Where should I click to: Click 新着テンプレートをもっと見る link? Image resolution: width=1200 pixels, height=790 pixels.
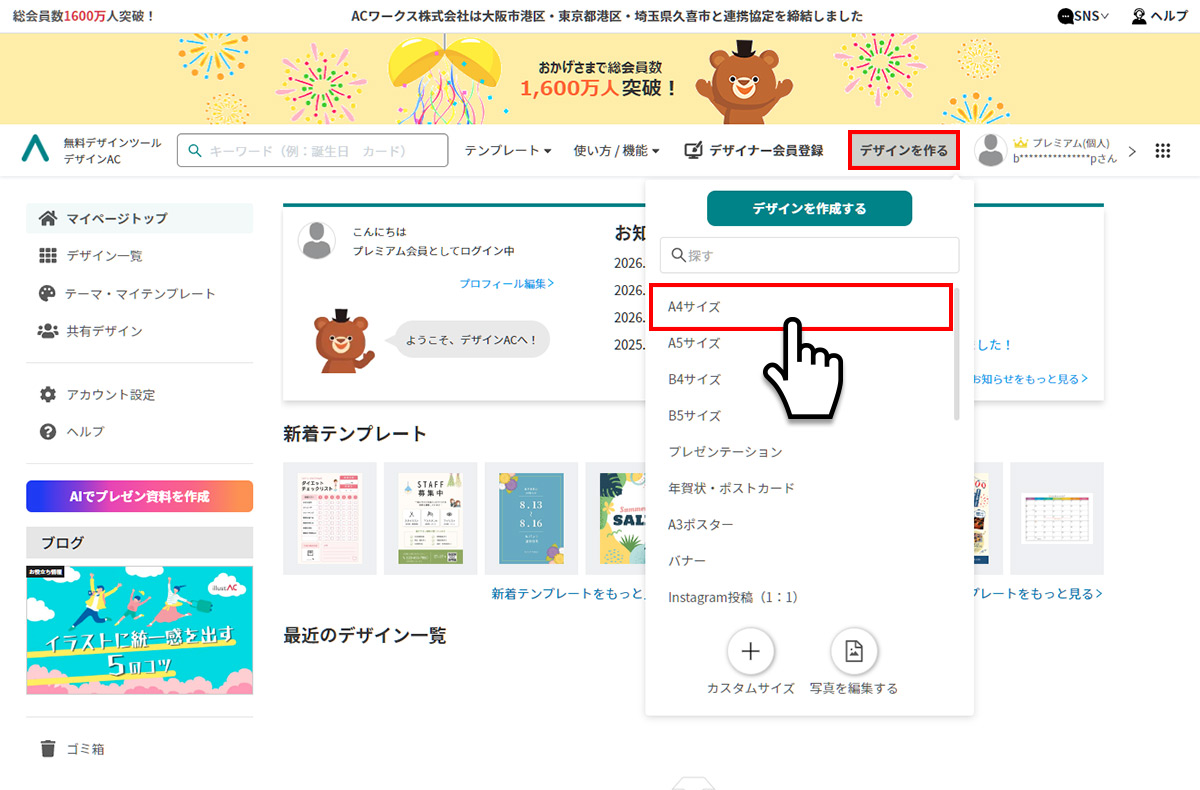pos(568,594)
